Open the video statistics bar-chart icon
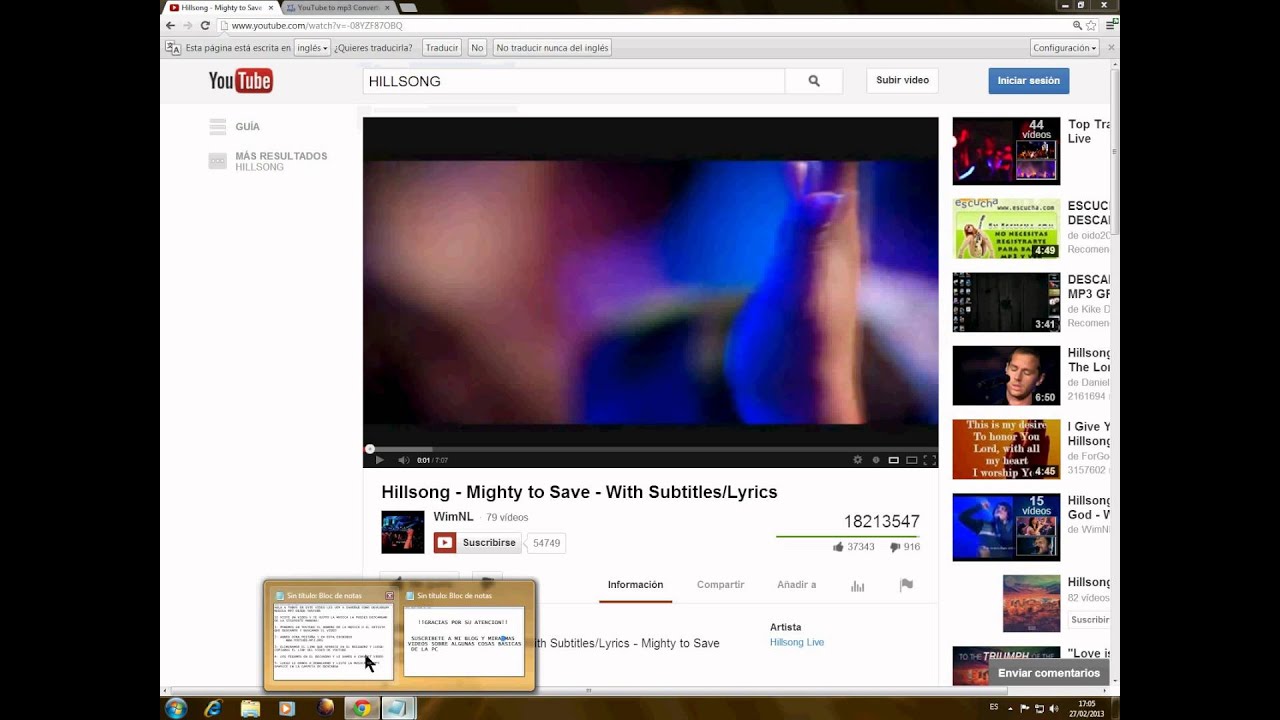The height and width of the screenshot is (720, 1280). point(857,585)
